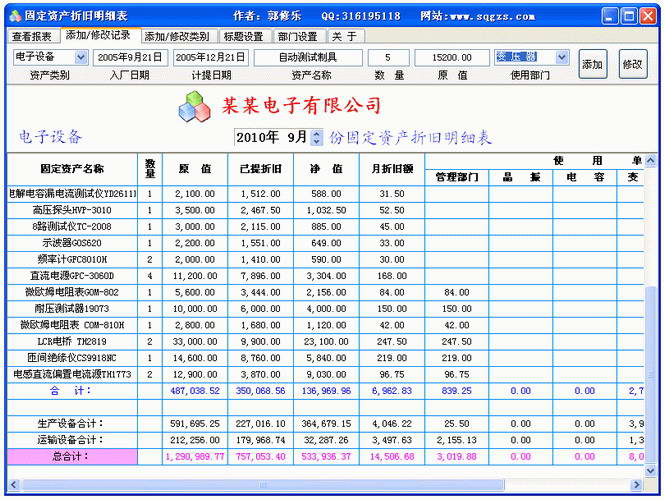The width and height of the screenshot is (664, 500).
Task: Click the 计提日期 field 2005年12月21日
Action: [210, 58]
